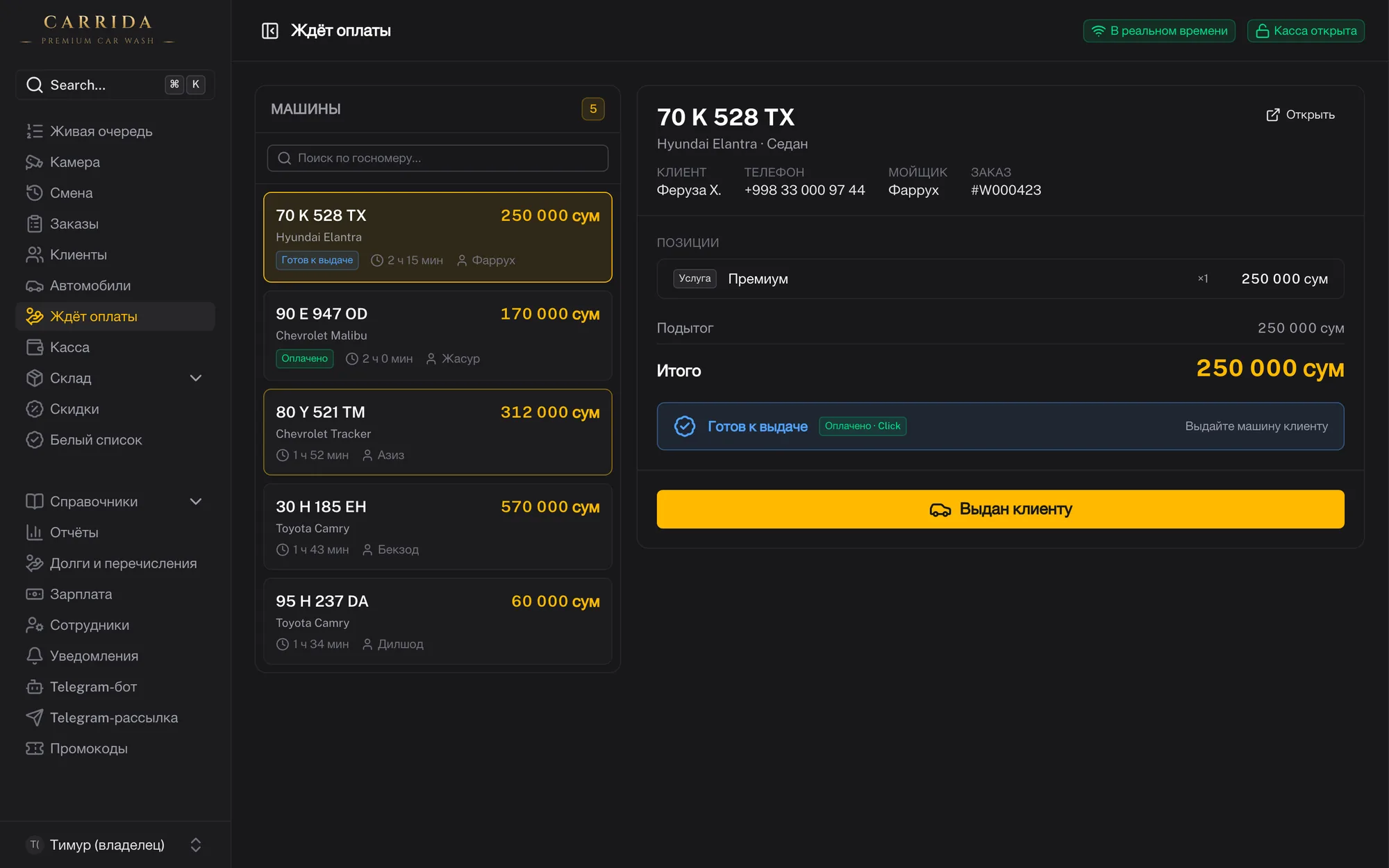Open Уведомления page
1389x868 pixels.
tap(115, 656)
